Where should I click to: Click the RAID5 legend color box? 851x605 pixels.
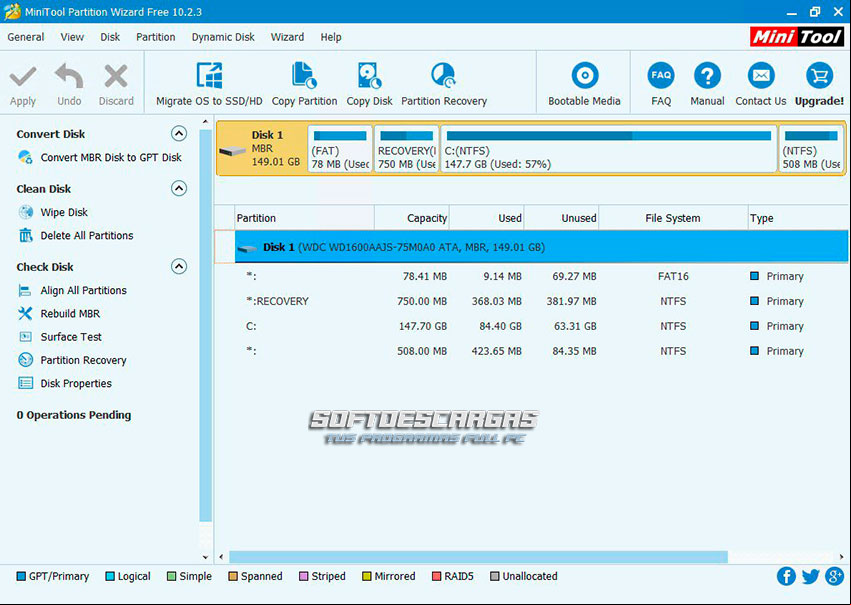coord(436,576)
